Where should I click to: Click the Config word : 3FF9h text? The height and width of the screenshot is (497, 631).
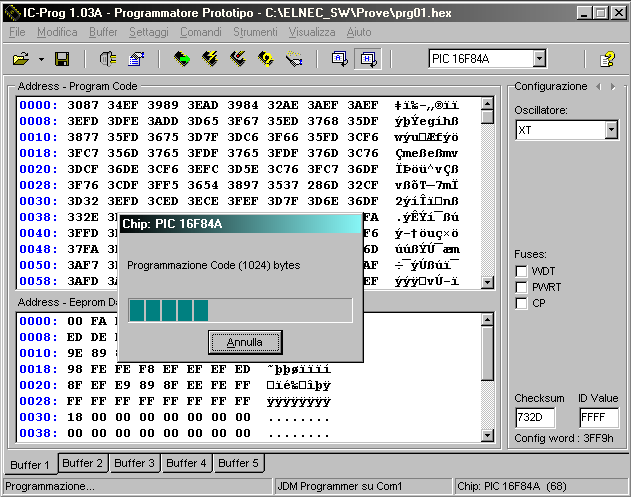coord(564,438)
